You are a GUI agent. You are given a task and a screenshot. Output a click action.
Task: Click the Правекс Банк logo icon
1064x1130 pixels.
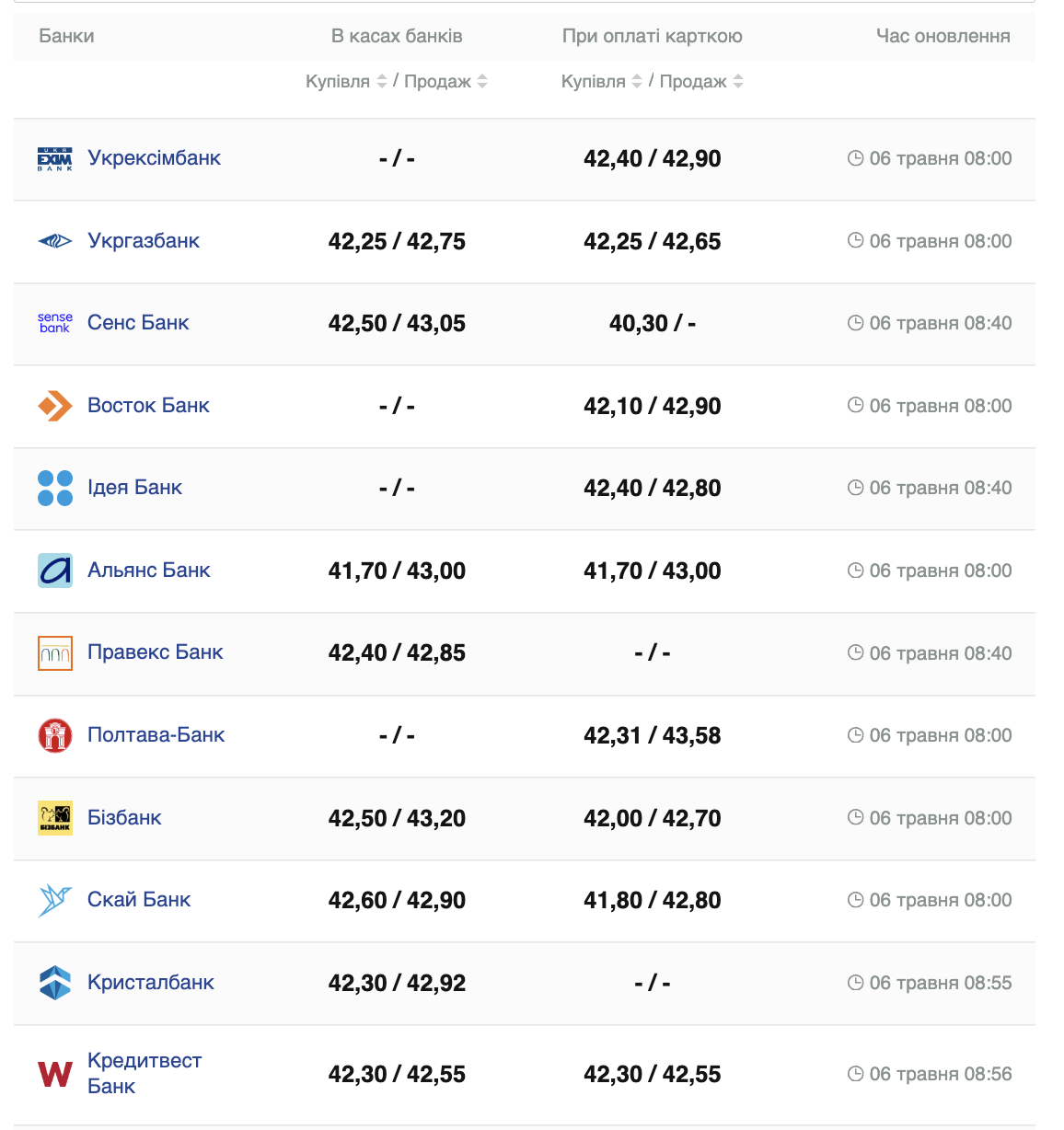54,653
